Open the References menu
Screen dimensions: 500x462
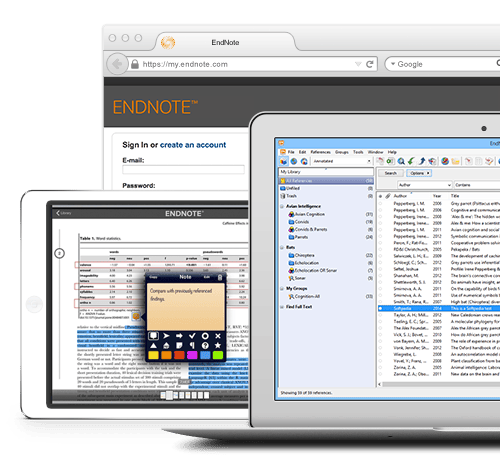tap(321, 152)
